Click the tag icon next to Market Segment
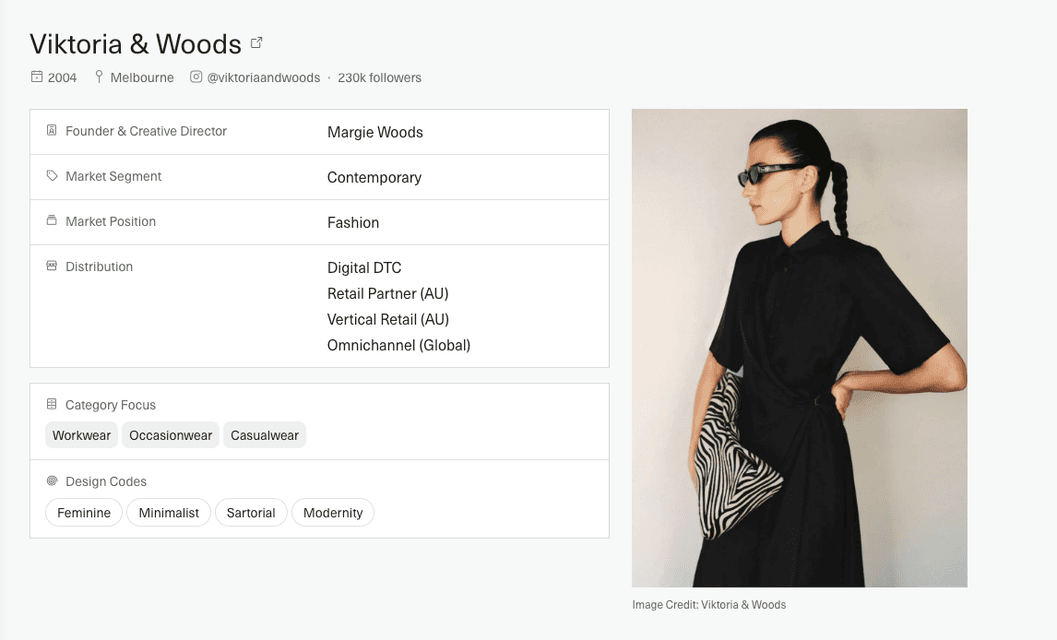1057x640 pixels. tap(51, 176)
